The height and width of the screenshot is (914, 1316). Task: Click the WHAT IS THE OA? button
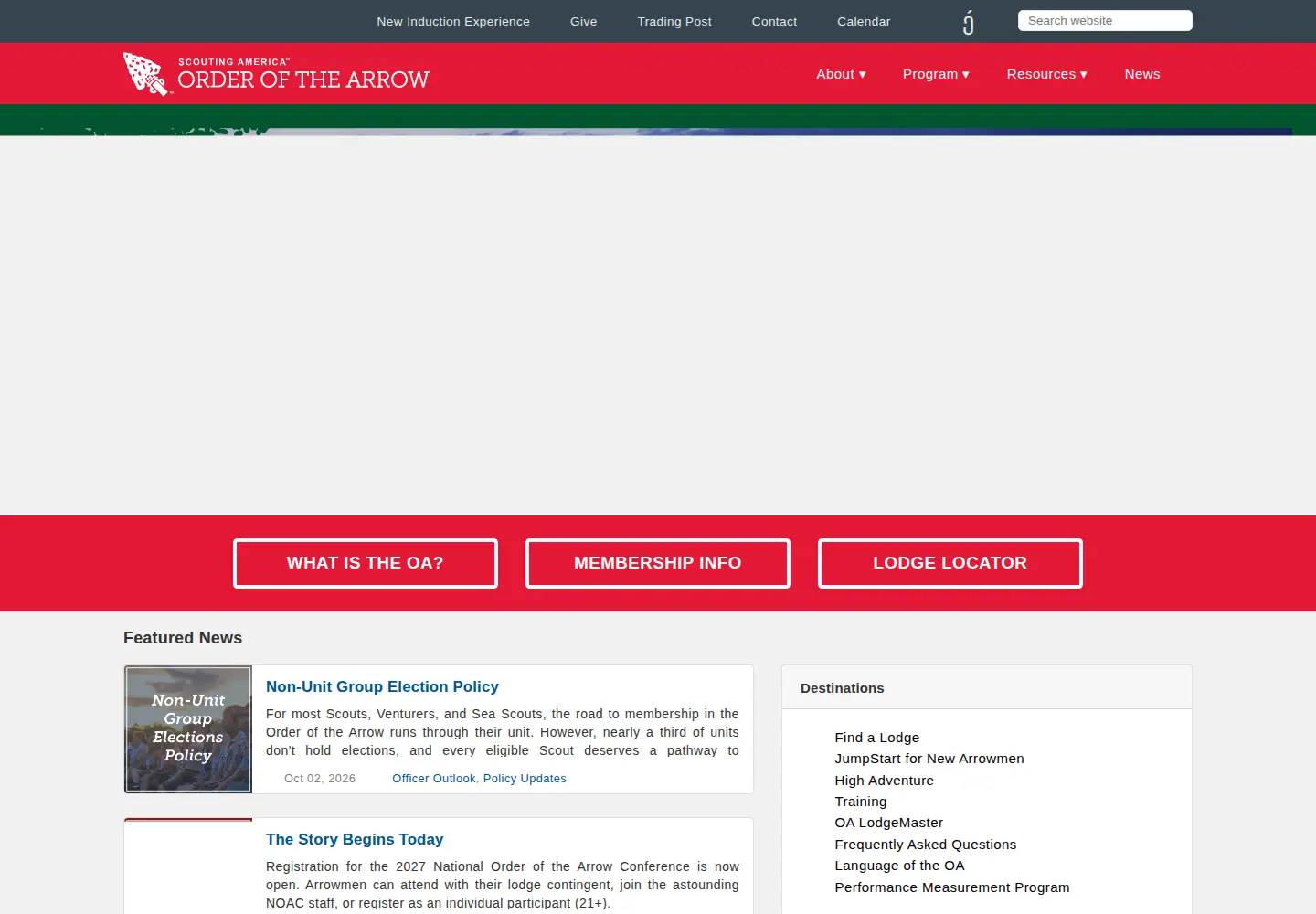tap(366, 563)
